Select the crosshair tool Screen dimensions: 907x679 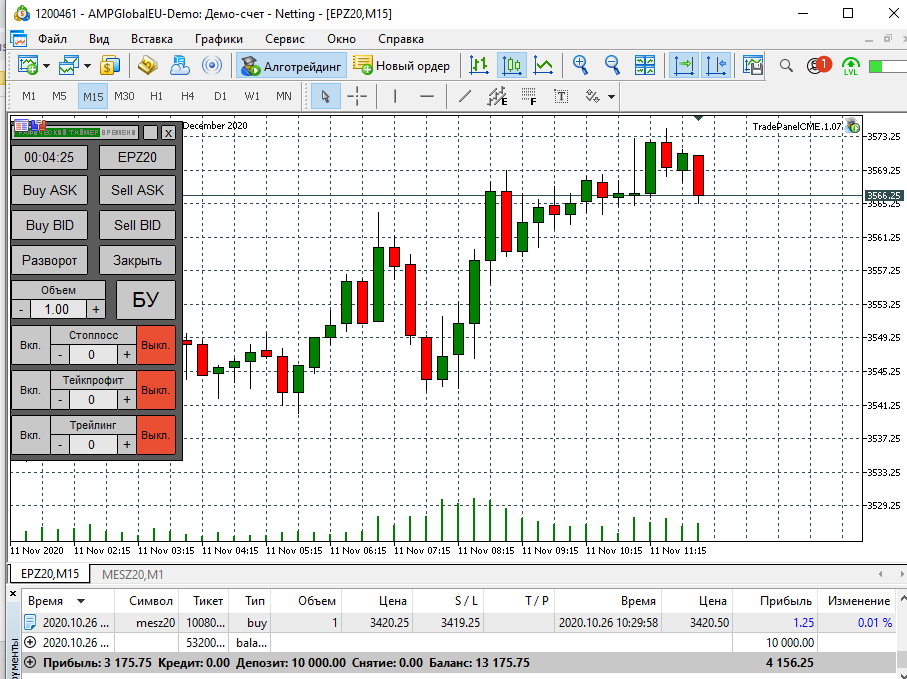357,97
